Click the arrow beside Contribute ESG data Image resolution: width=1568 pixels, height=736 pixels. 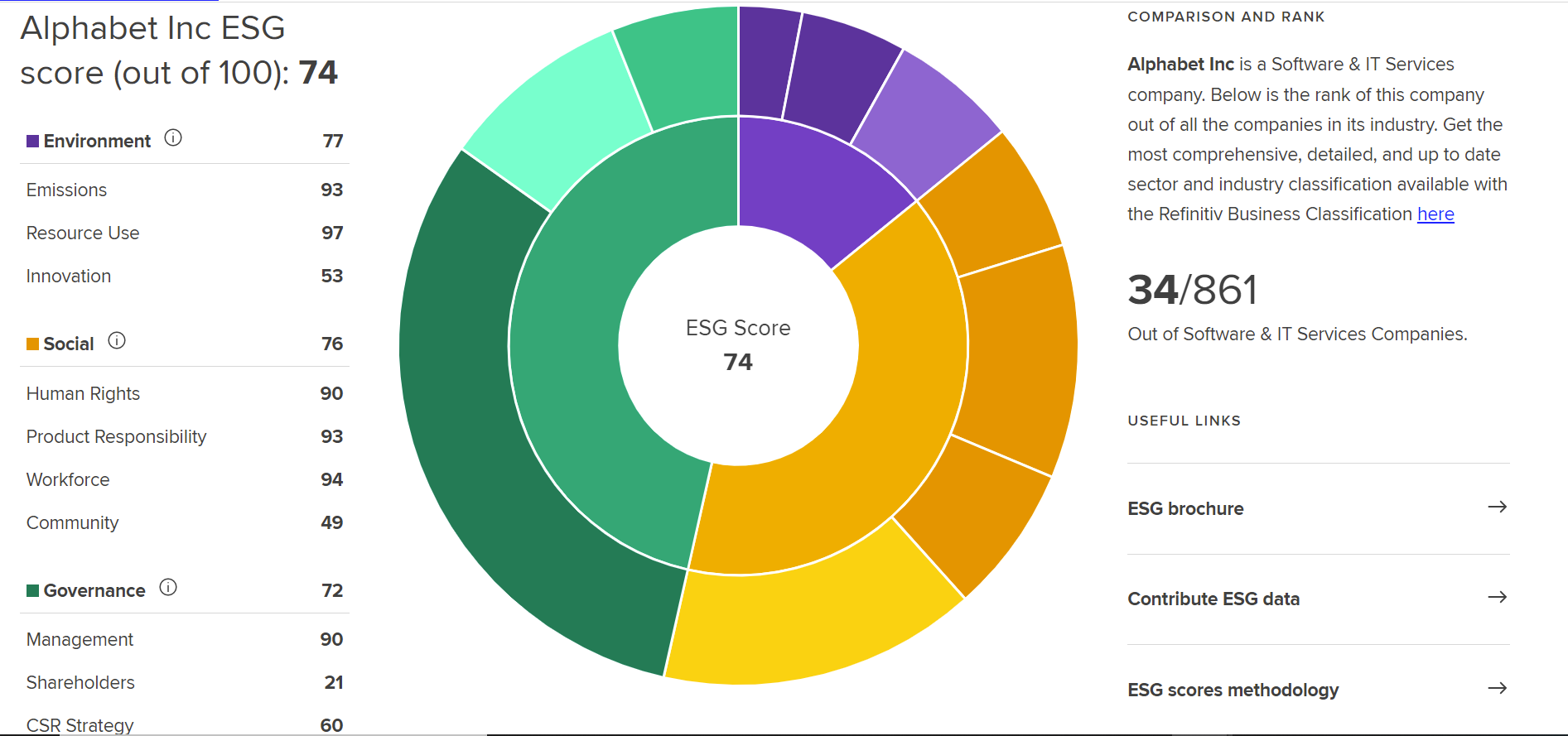1497,598
